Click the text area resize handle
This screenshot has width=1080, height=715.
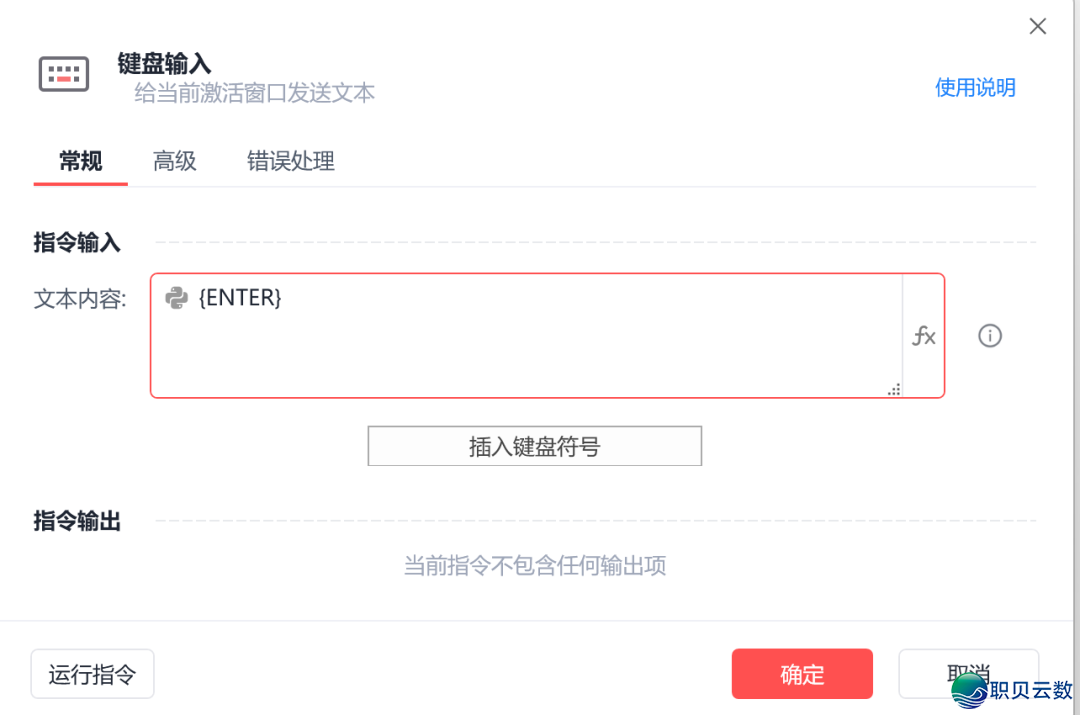point(894,389)
